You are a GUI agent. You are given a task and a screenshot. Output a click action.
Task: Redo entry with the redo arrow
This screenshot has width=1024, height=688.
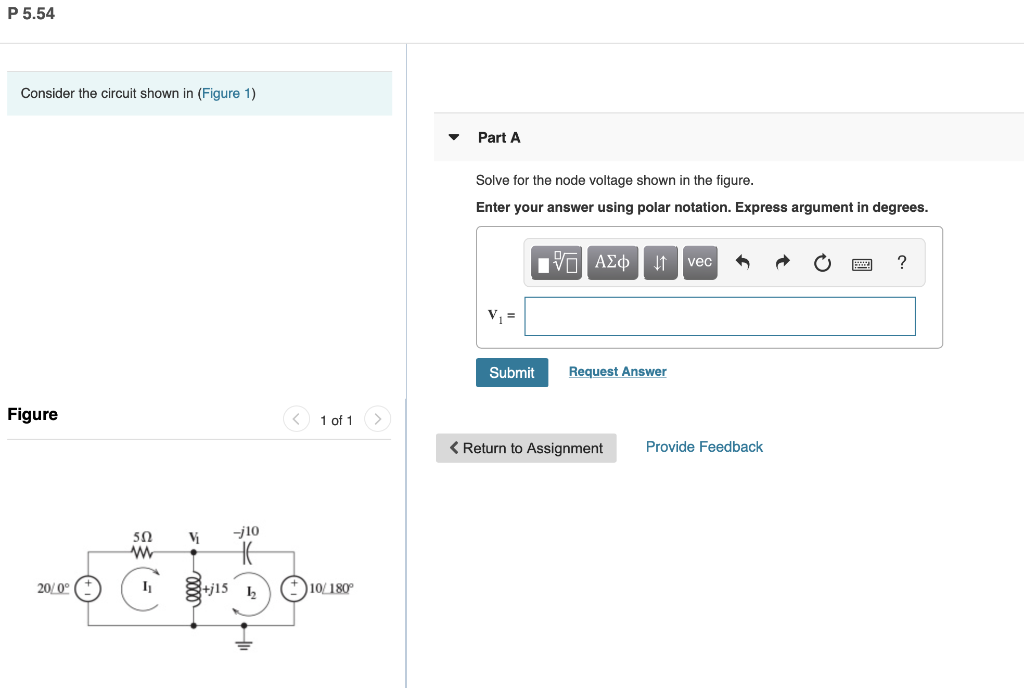pyautogui.click(x=782, y=262)
